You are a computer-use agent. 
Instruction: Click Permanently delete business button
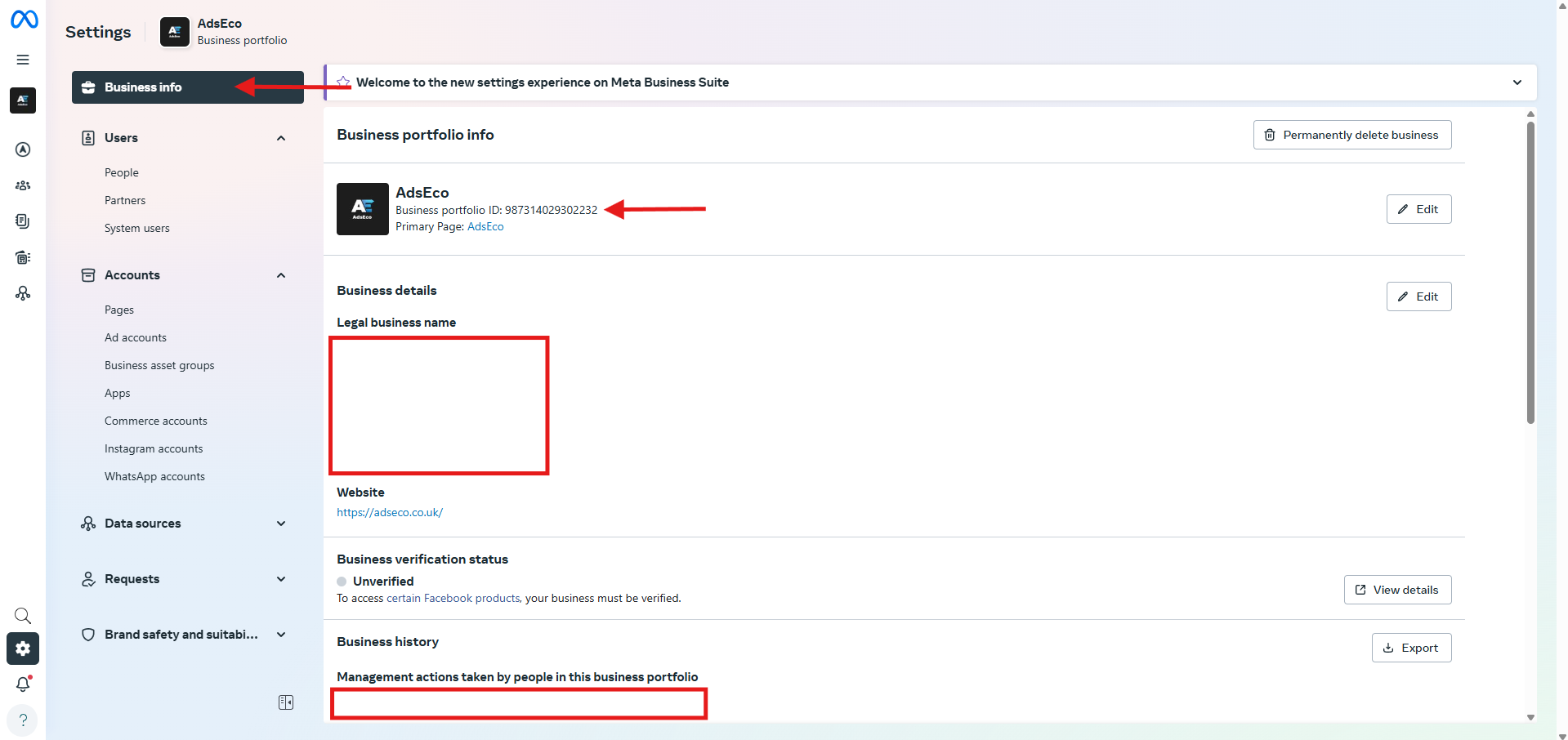(1352, 135)
